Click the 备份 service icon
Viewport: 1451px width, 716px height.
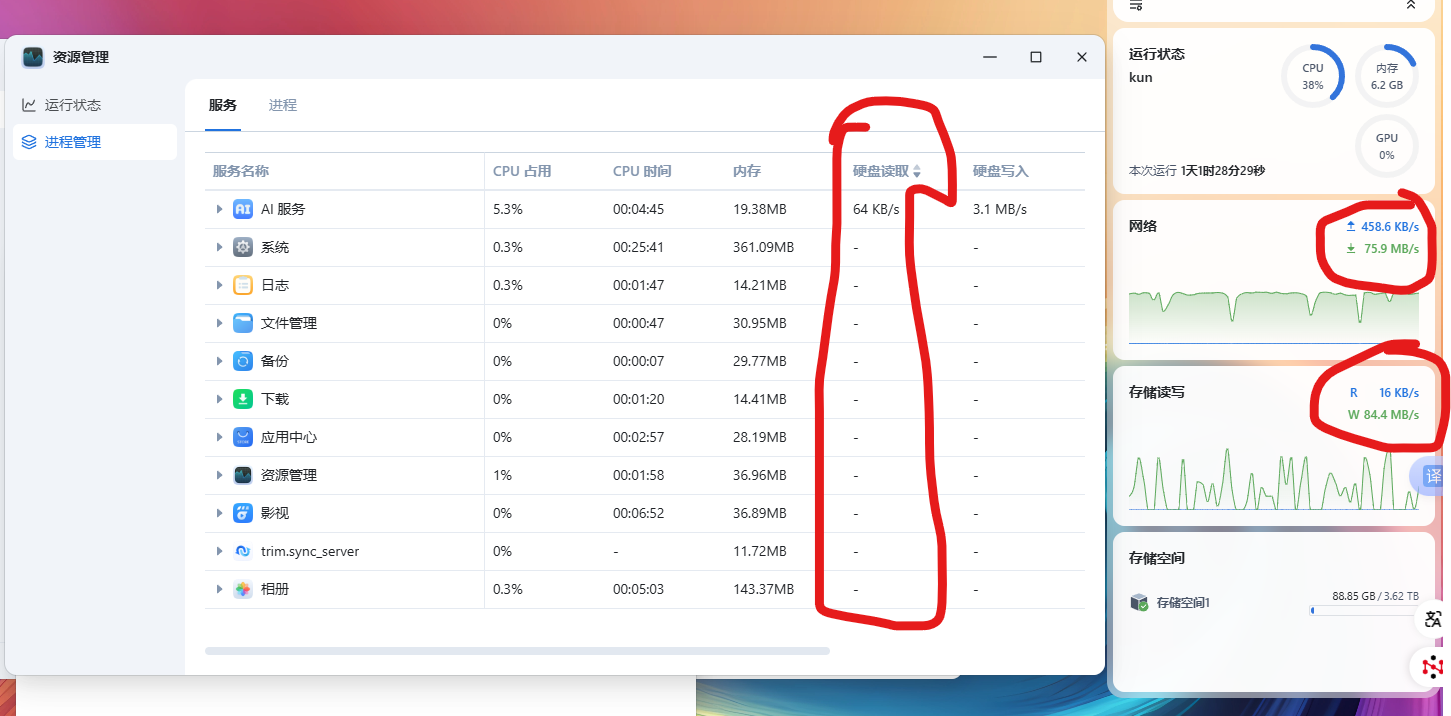(243, 361)
